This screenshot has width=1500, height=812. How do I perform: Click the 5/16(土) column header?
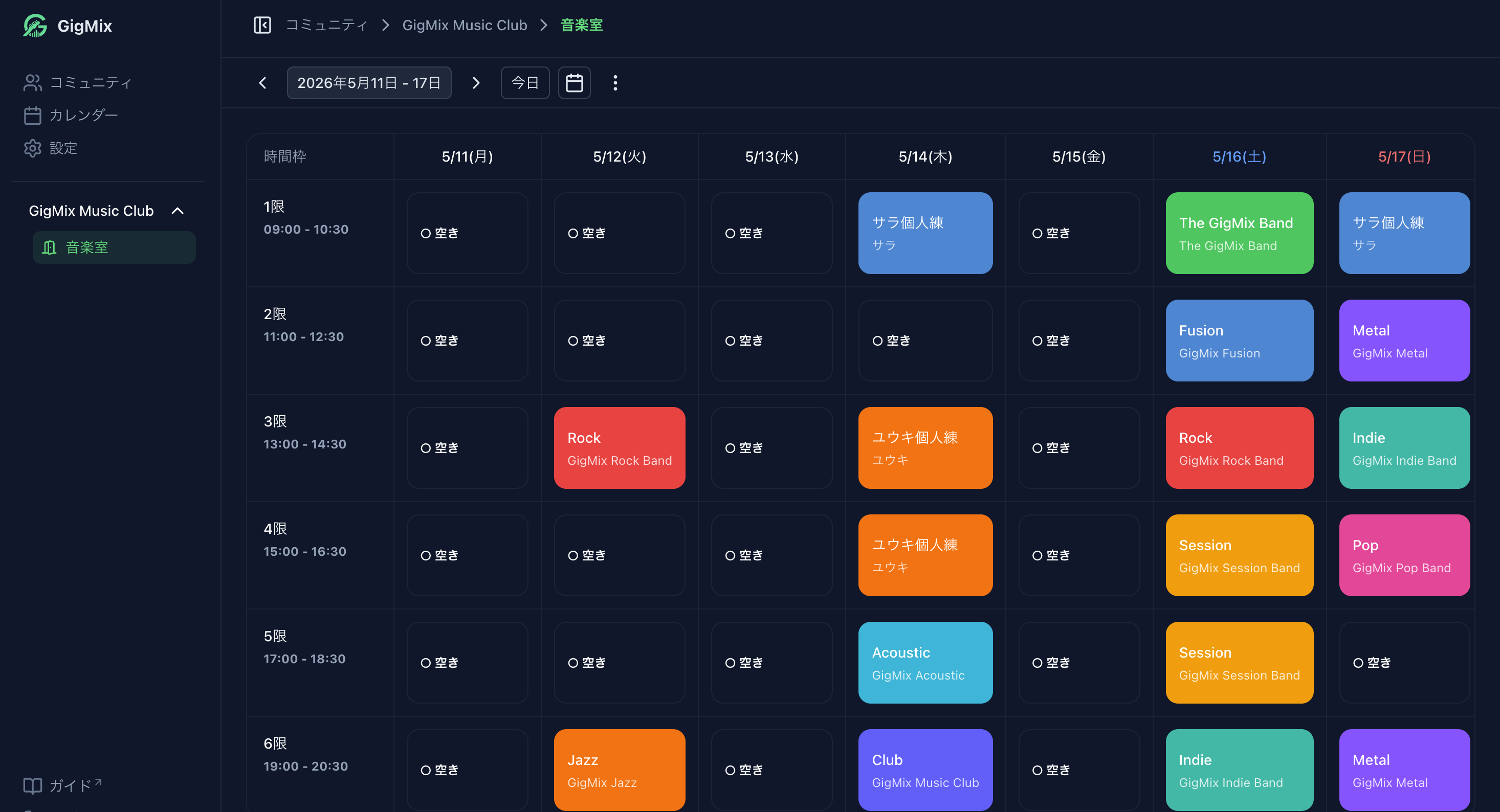pos(1239,156)
